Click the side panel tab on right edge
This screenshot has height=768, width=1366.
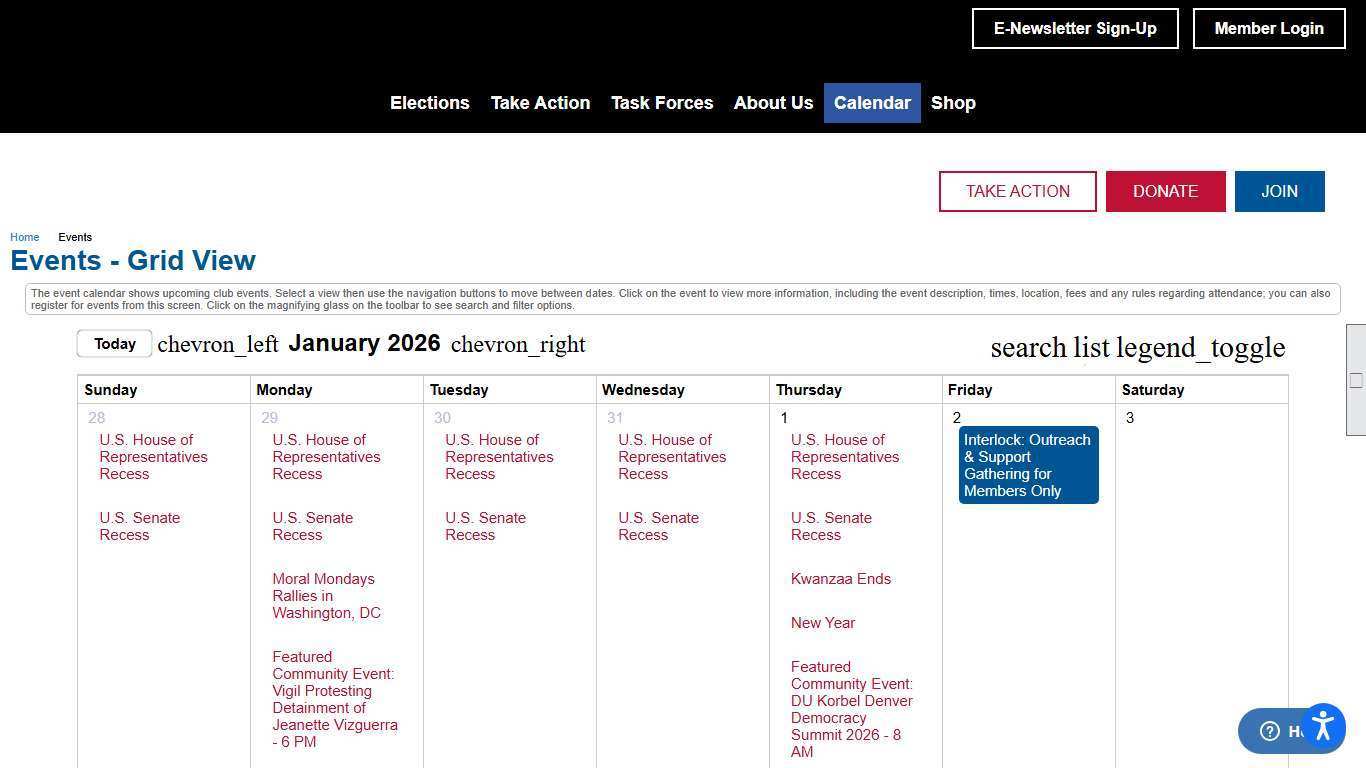tap(1356, 380)
